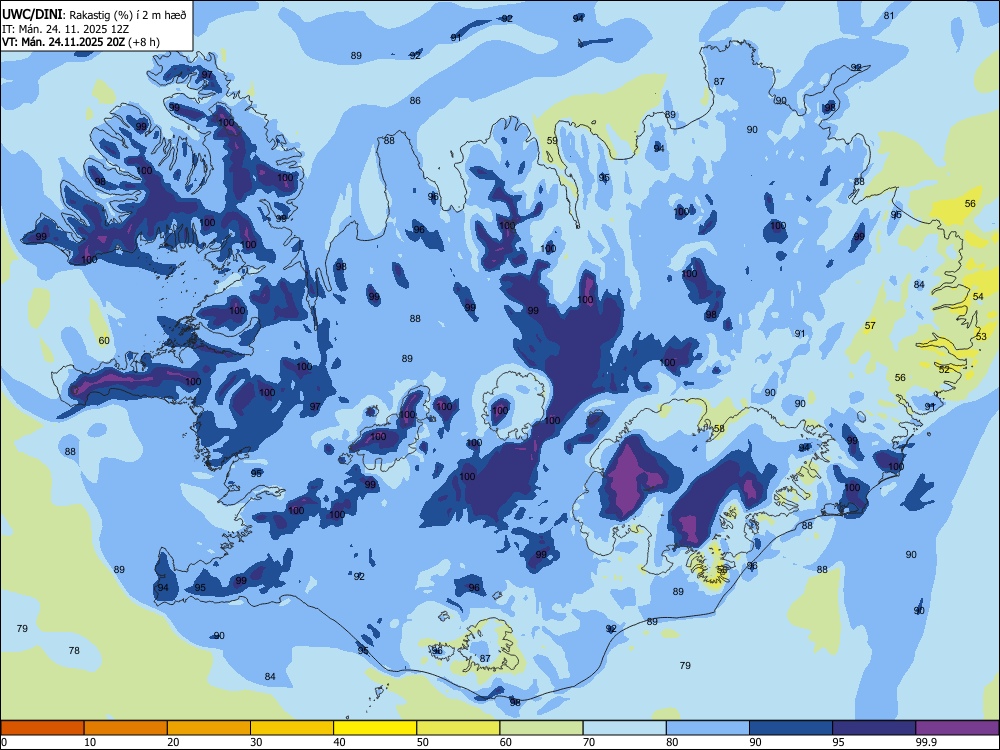Viewport: 1000px width, 750px height.
Task: Click the bright yellow 40–50 legend swatch
Action: [375, 728]
